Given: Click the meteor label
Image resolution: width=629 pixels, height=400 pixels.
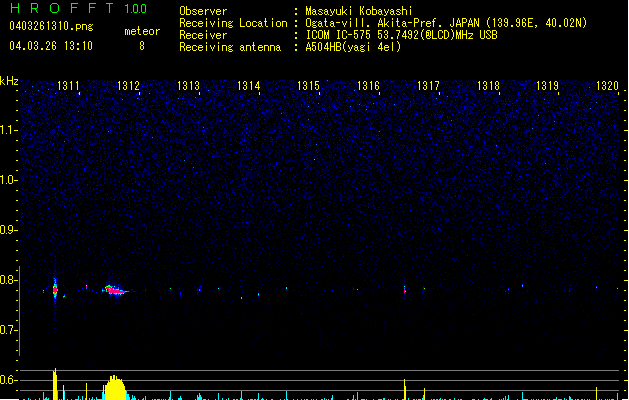Looking at the screenshot, I should (142, 31).
